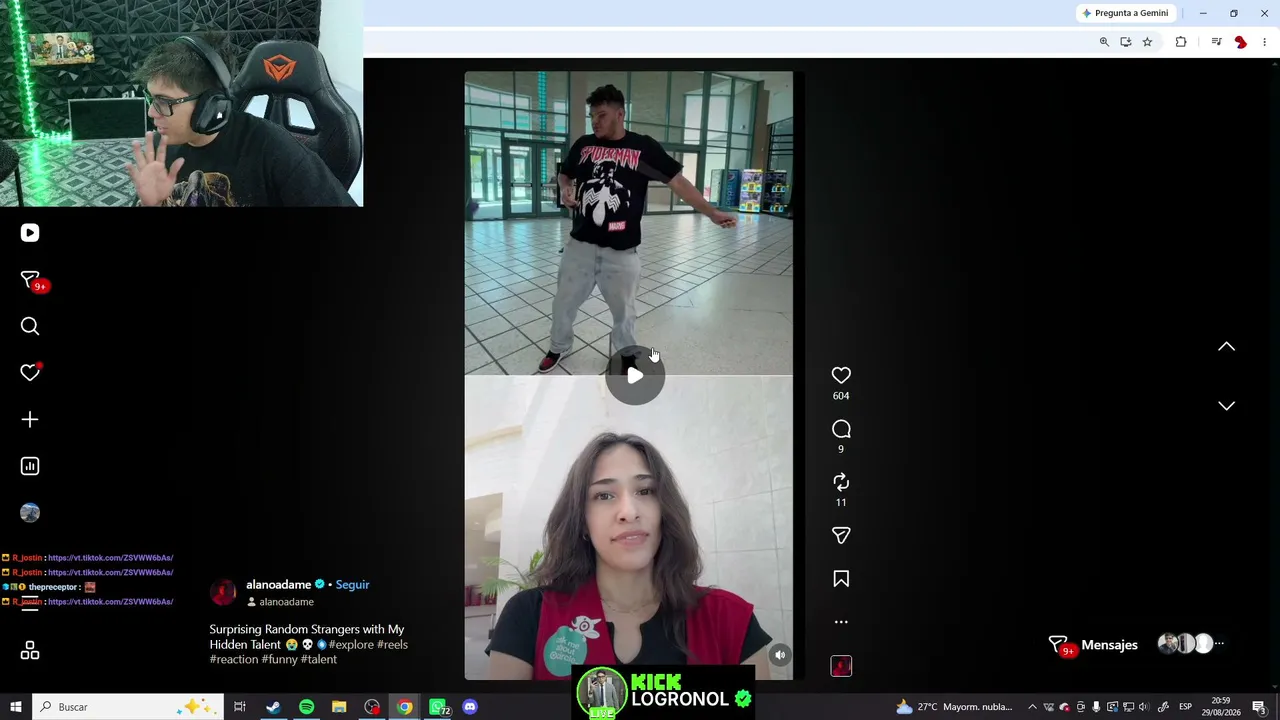This screenshot has height=720, width=1280.
Task: Open R_jostin's first TikTok chat link
Action: [110, 558]
